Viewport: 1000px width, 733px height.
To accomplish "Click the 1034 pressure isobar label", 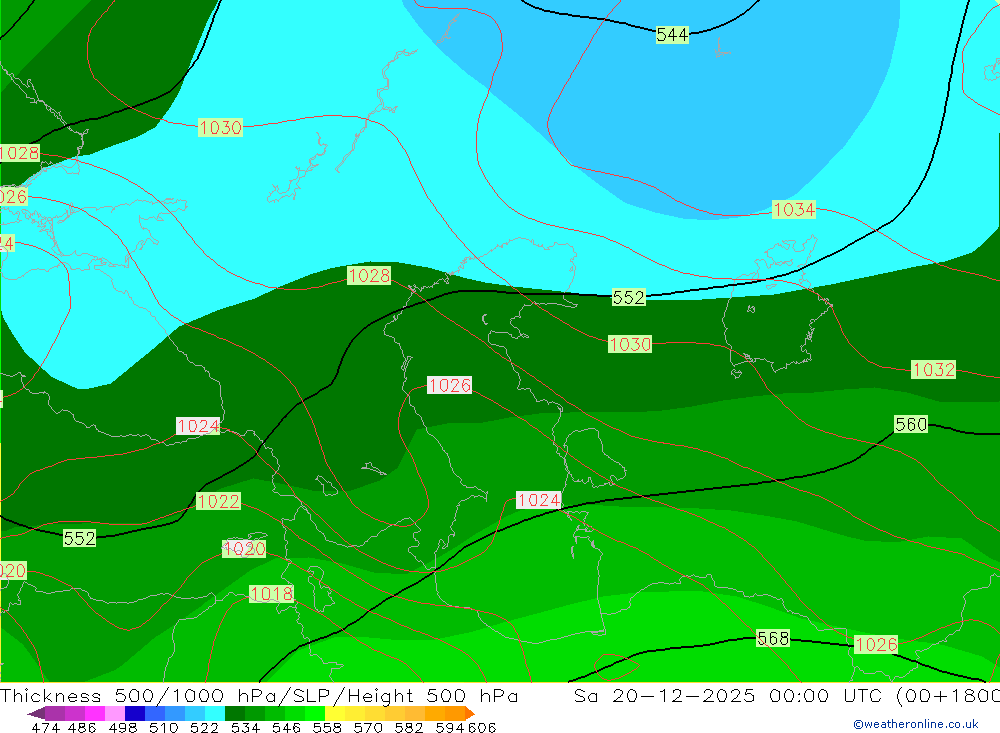I will coord(793,209).
